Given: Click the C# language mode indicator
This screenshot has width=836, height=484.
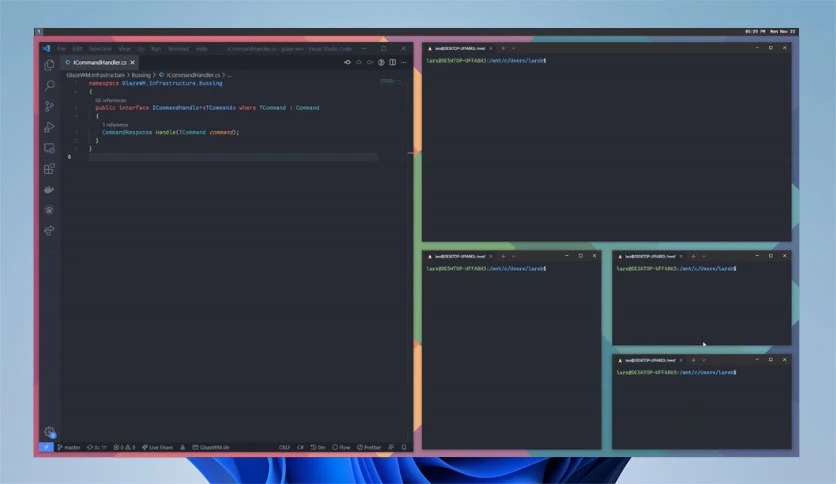Looking at the screenshot, I should point(300,447).
